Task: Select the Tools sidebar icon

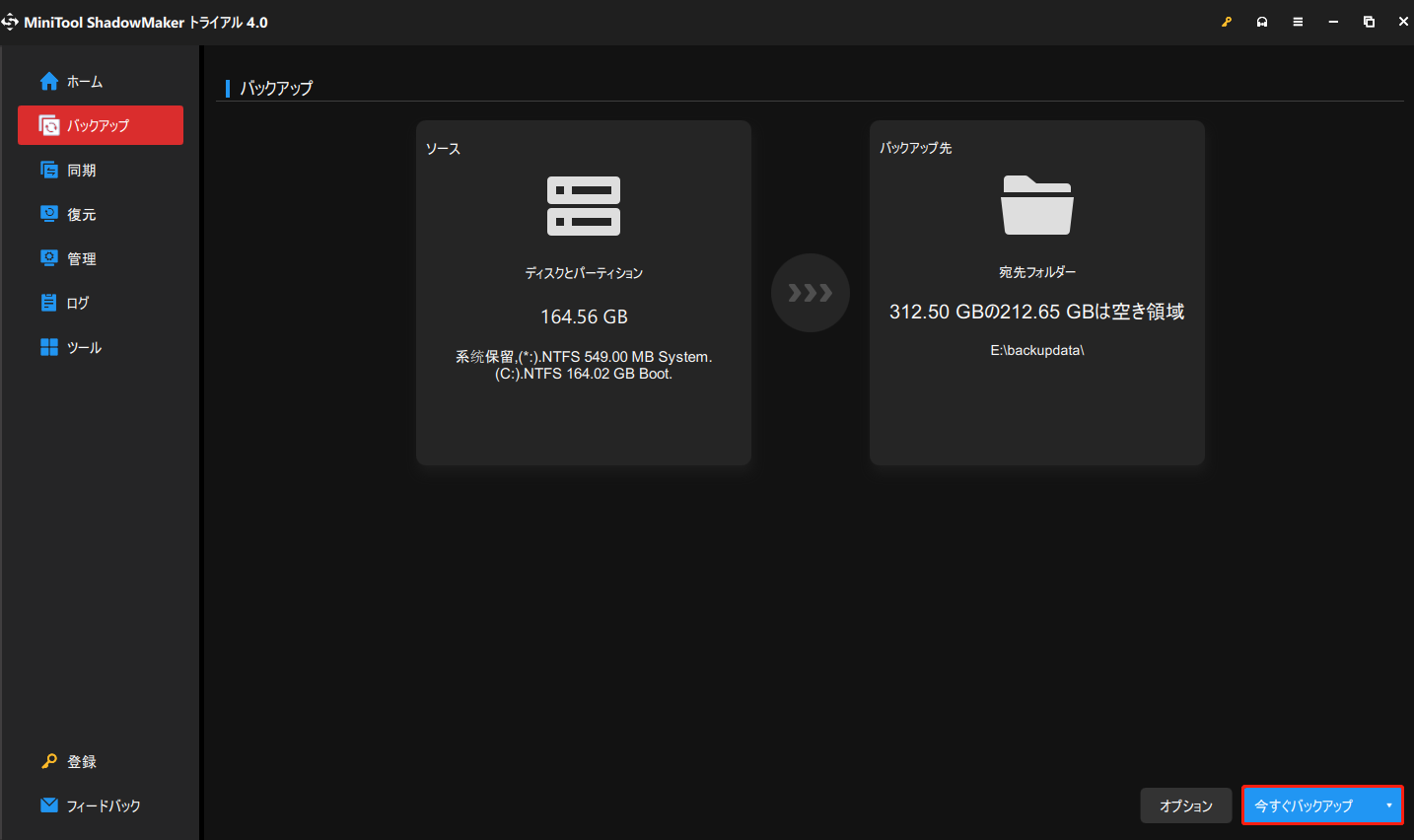Action: pos(48,347)
